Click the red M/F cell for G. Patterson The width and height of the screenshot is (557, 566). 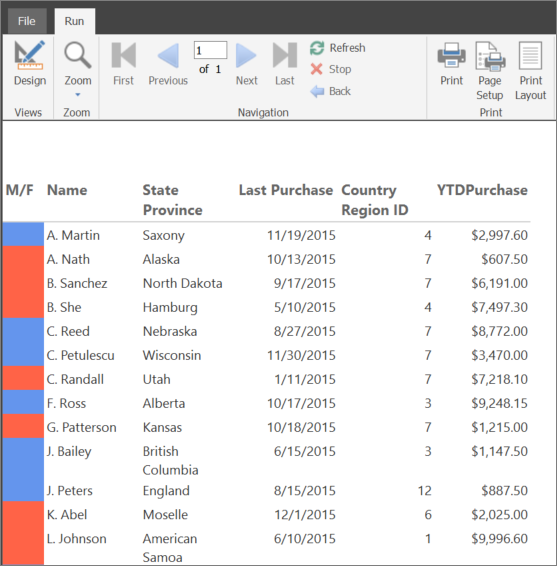23,426
